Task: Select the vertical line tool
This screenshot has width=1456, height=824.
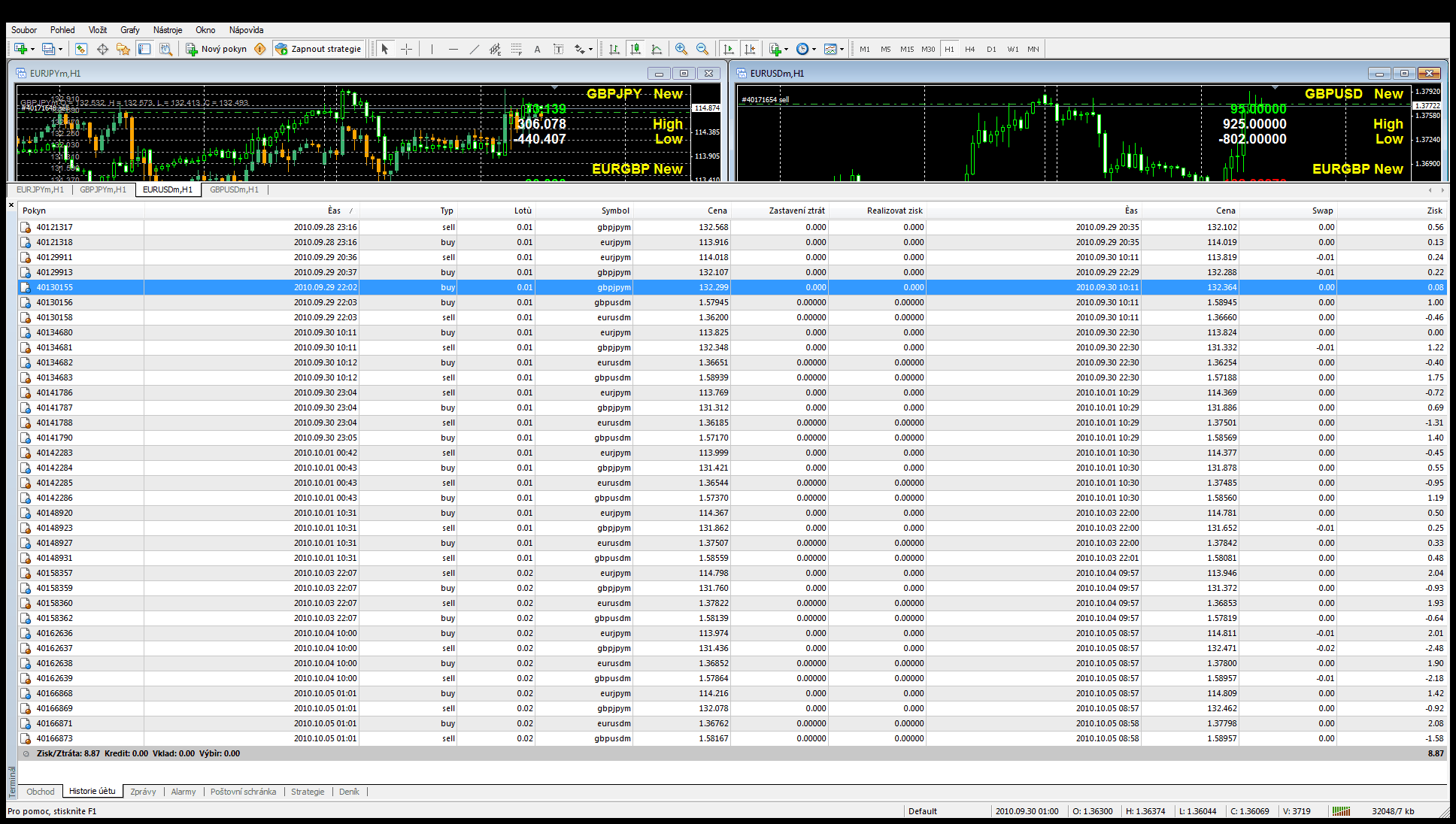Action: 432,49
